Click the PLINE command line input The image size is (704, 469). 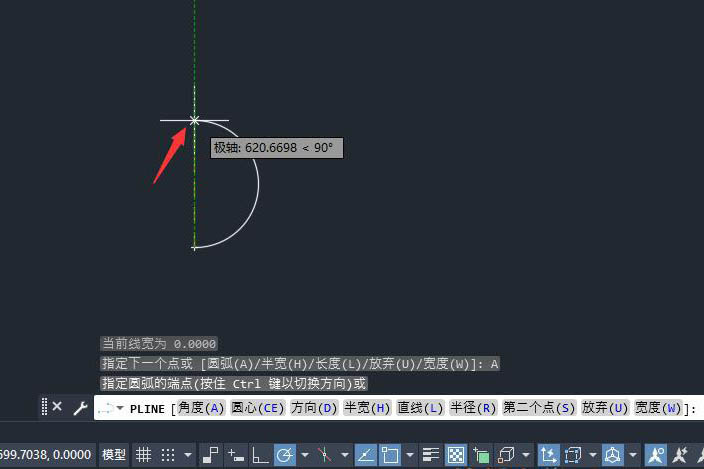pos(399,408)
